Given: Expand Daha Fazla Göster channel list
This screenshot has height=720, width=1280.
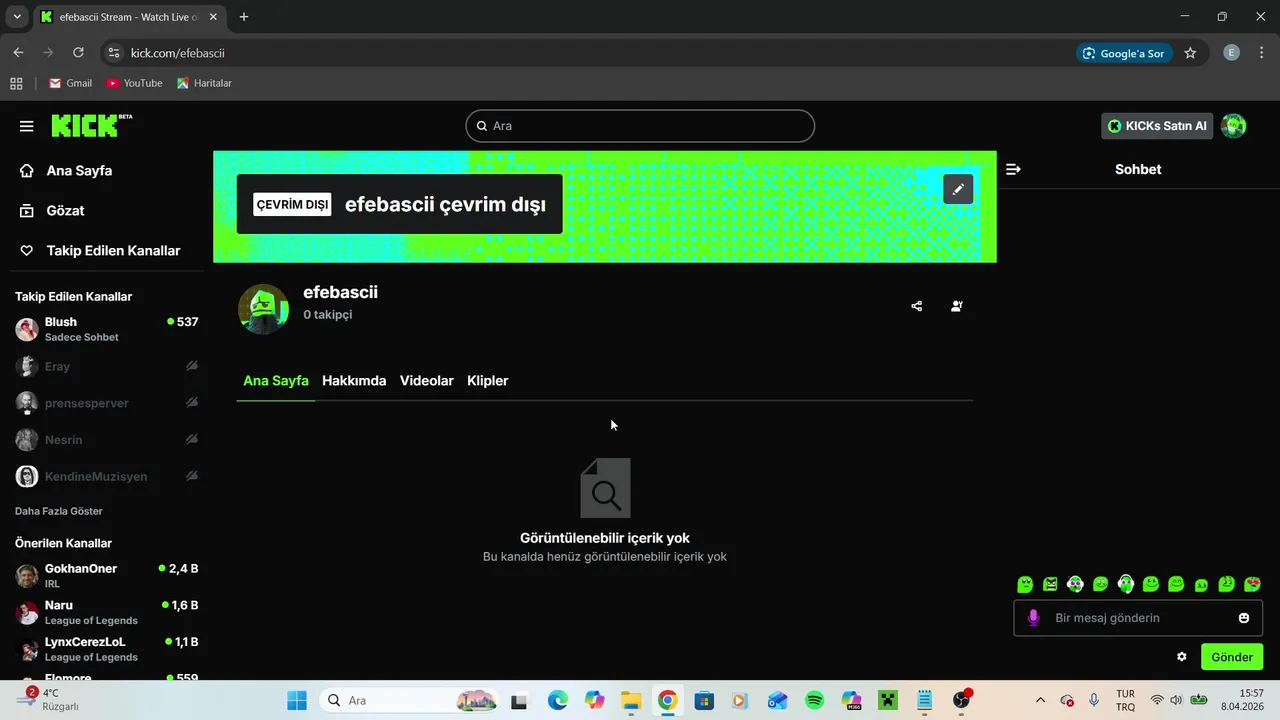Looking at the screenshot, I should [59, 511].
